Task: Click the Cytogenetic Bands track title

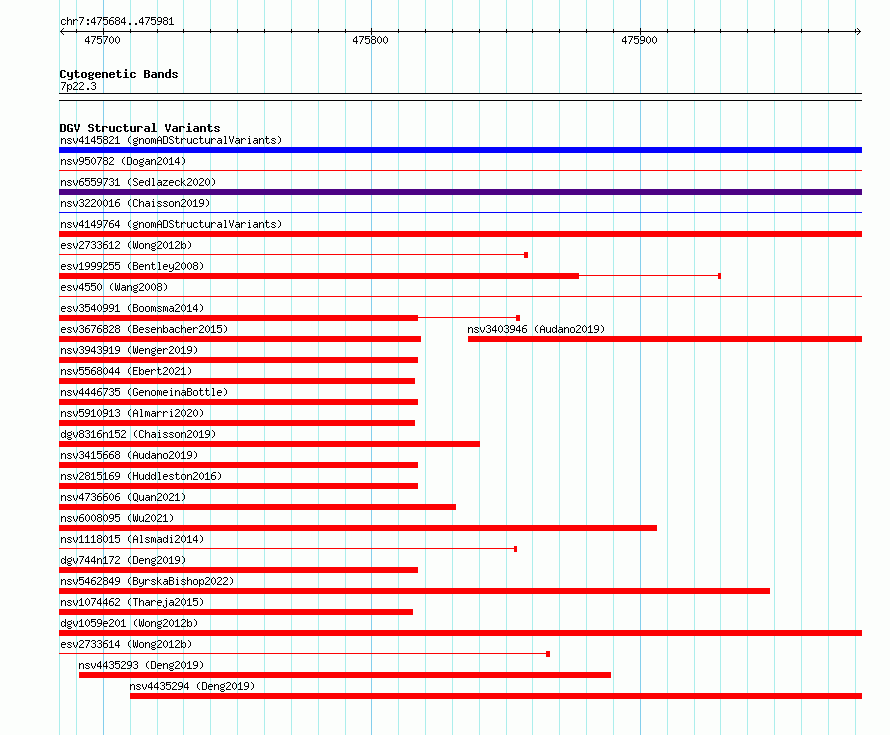Action: pos(119,74)
